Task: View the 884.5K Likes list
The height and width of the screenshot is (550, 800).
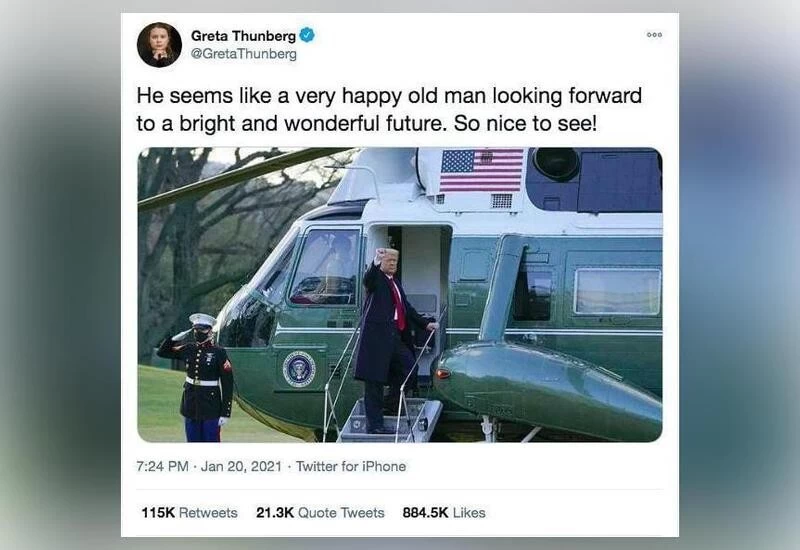Action: tap(444, 513)
